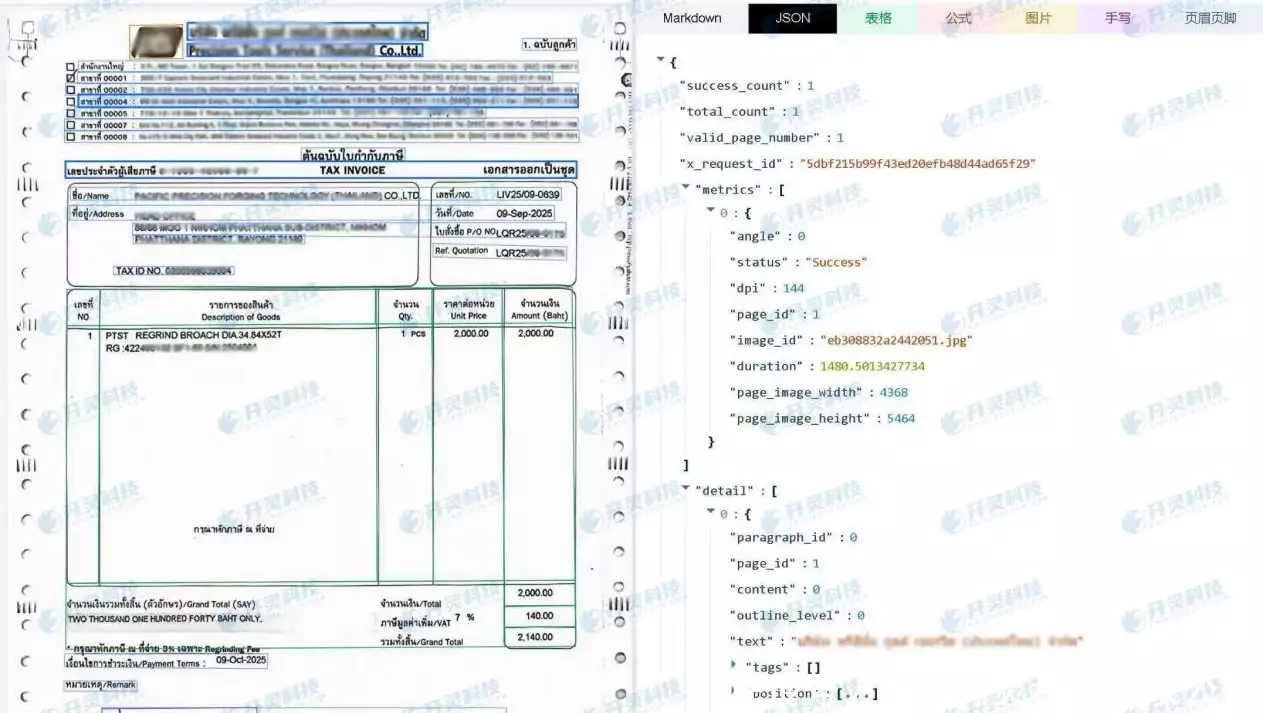Open the 表格 tab
The width and height of the screenshot is (1263, 713).
point(878,18)
